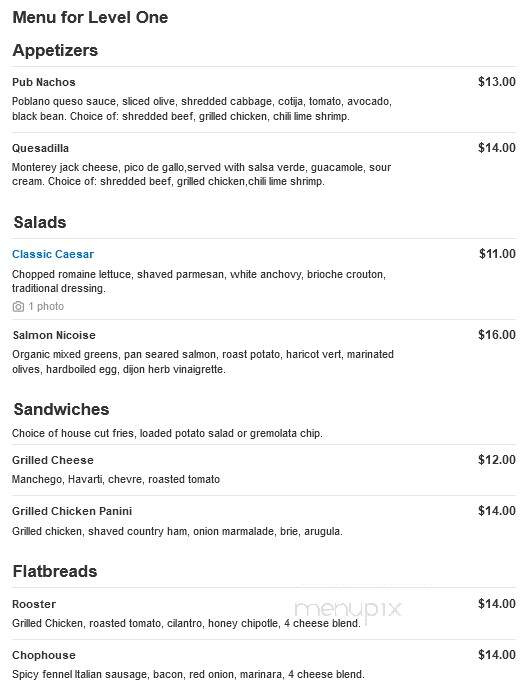Click the $16.00 Salmon Nicoise price
The width and height of the screenshot is (527, 692).
tap(497, 335)
